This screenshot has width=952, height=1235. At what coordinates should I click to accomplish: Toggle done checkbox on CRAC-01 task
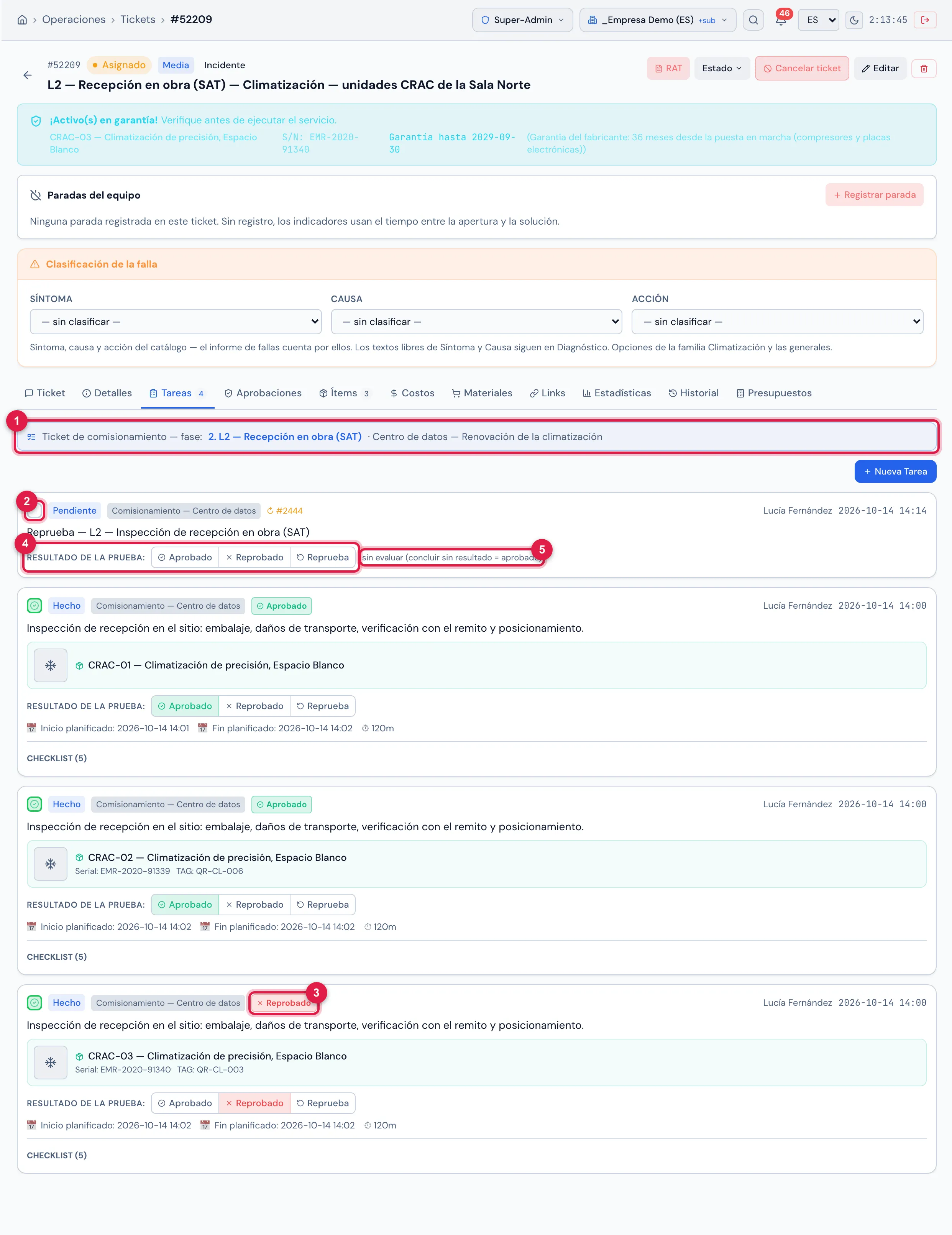(34, 606)
